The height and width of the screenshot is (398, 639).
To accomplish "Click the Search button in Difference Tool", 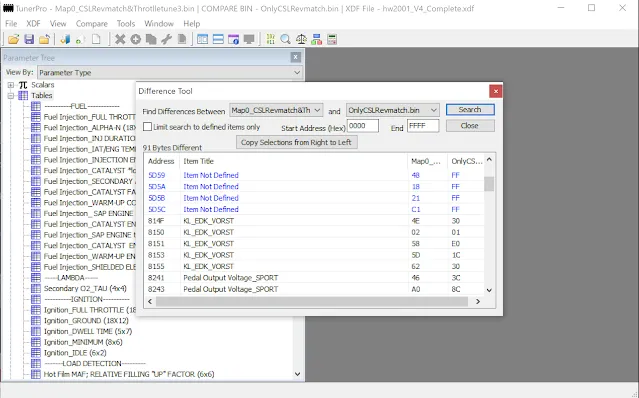I will point(470,110).
